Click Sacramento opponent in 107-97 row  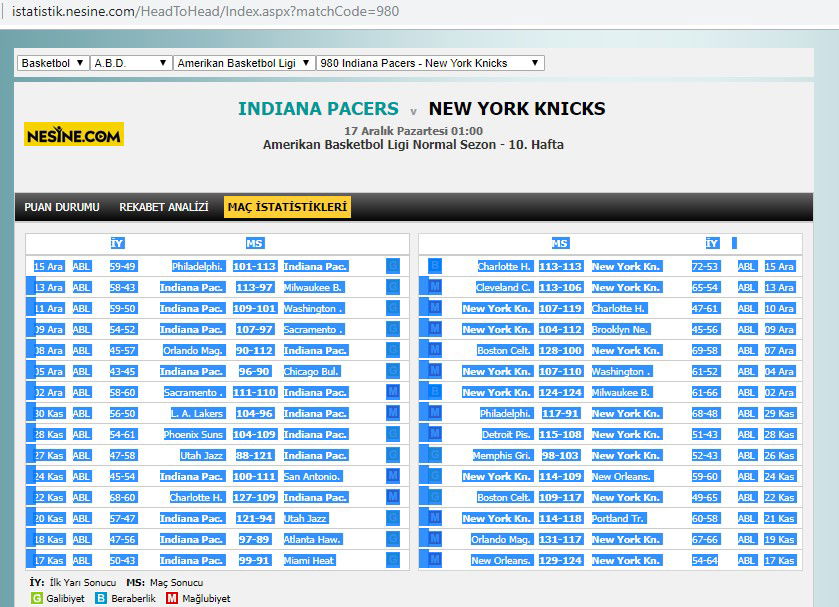314,329
